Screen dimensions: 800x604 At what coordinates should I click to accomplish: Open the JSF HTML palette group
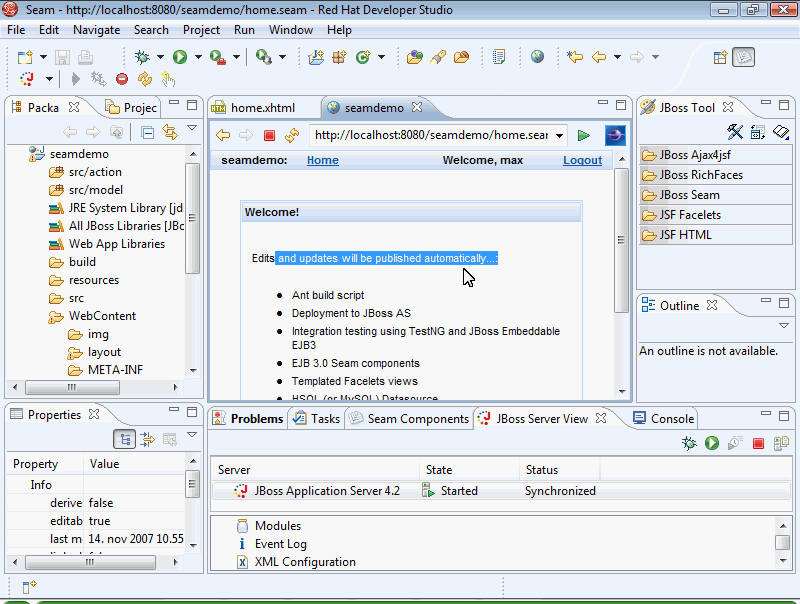click(x=715, y=235)
